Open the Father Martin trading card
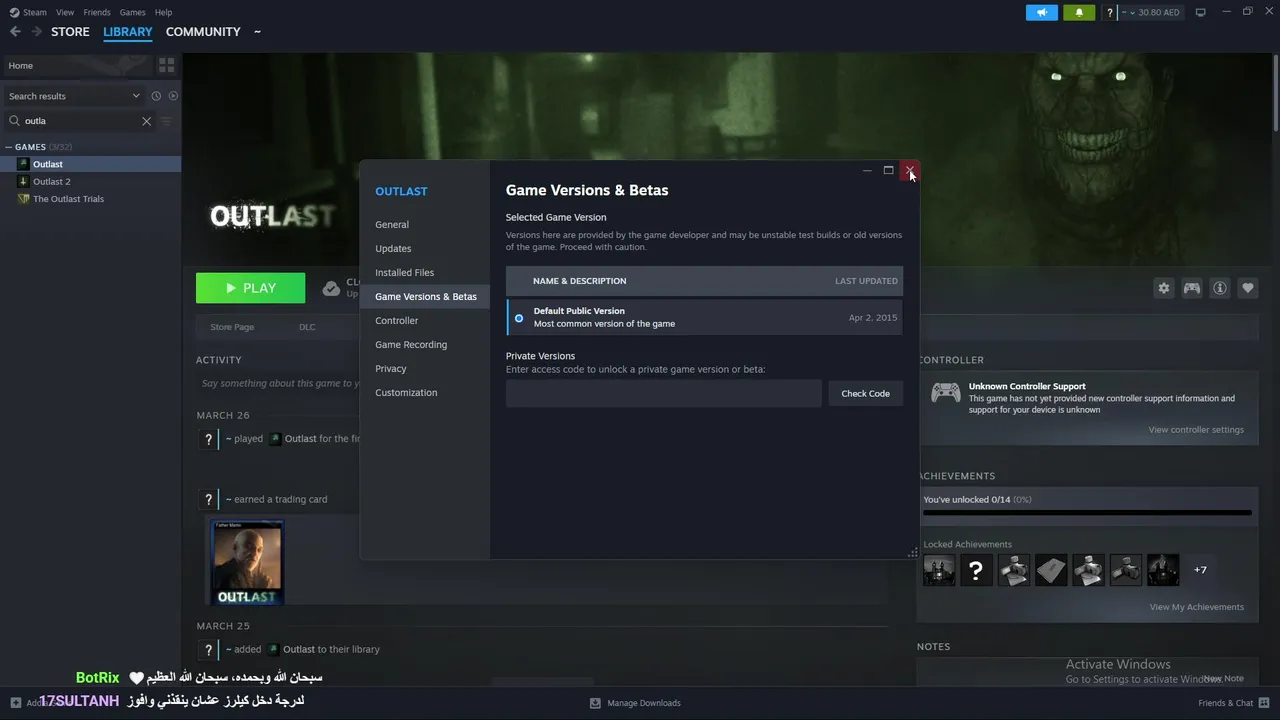Viewport: 1280px width, 720px height. tap(246, 562)
